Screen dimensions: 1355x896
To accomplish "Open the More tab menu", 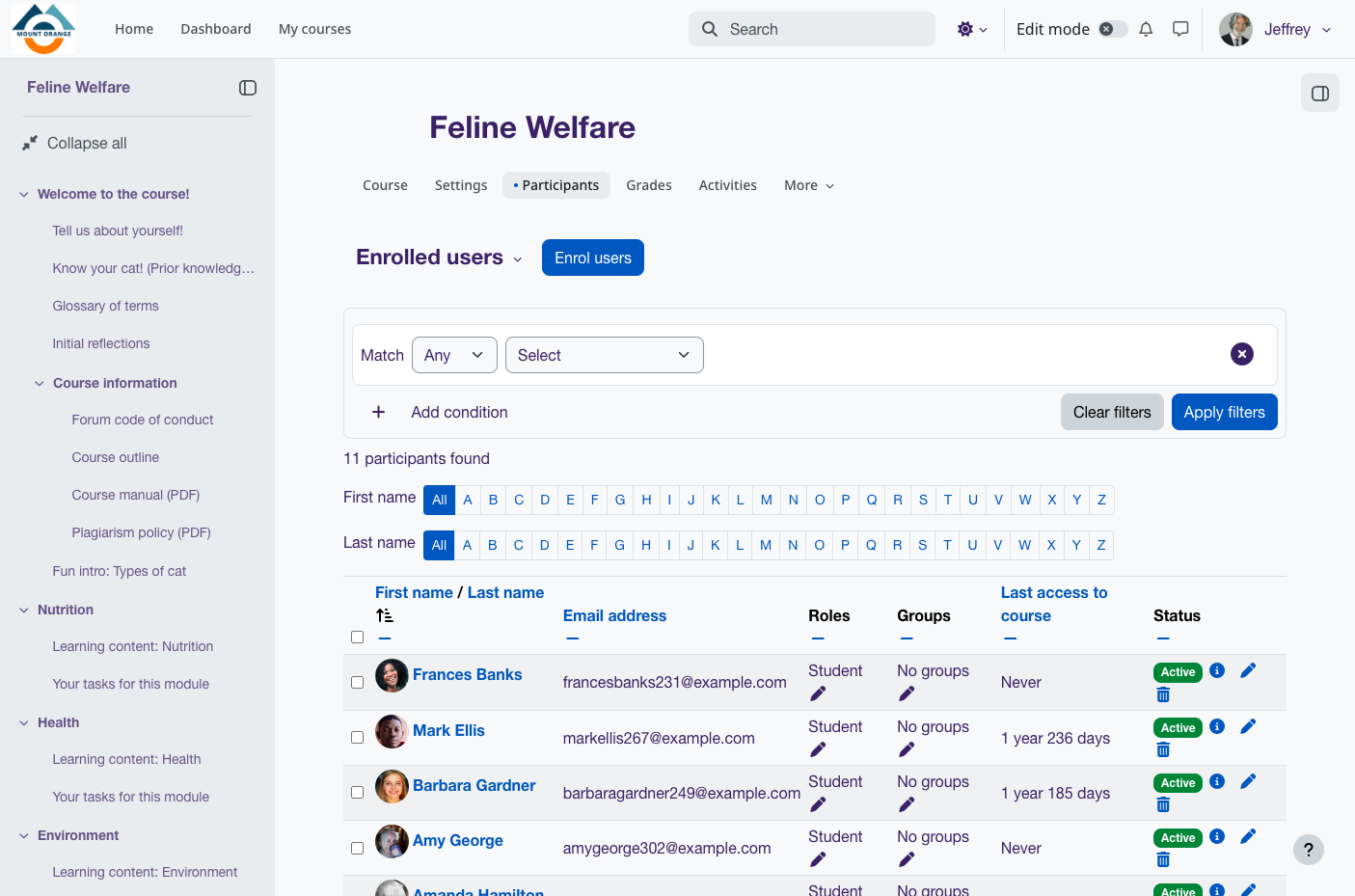I will point(809,185).
